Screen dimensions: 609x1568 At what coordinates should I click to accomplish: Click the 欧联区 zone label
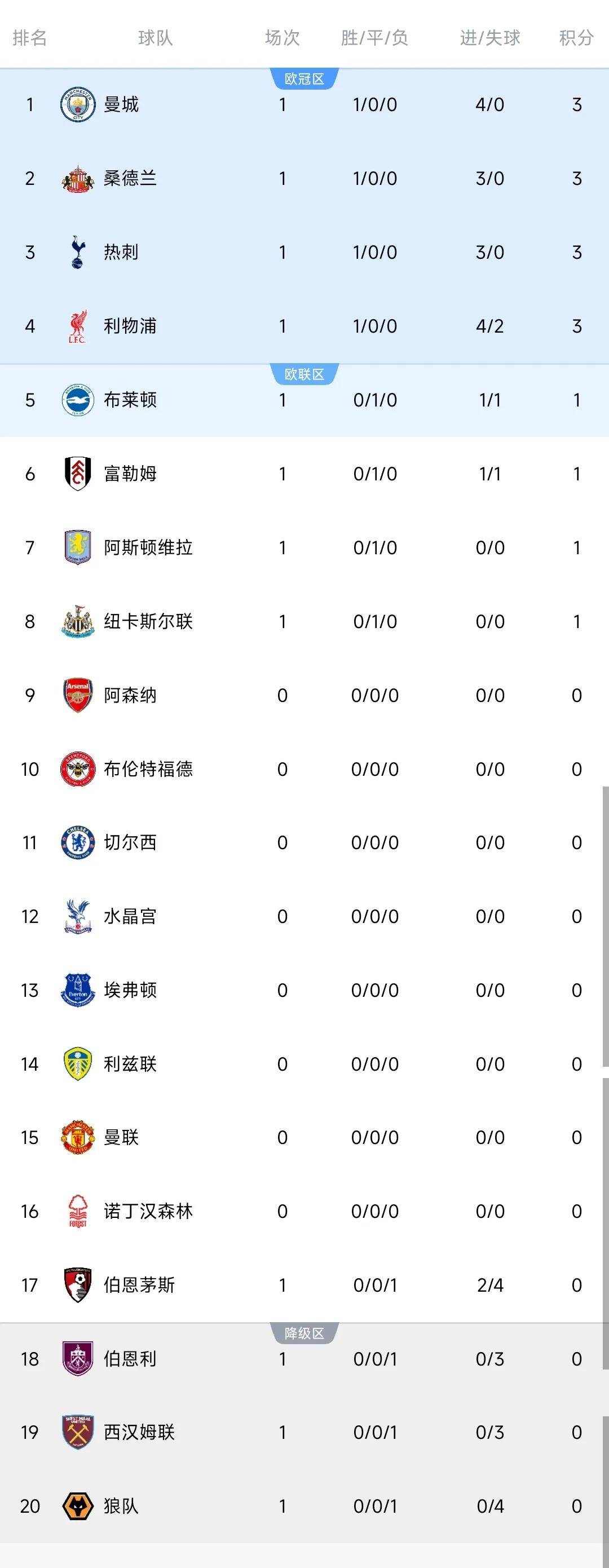(x=304, y=374)
